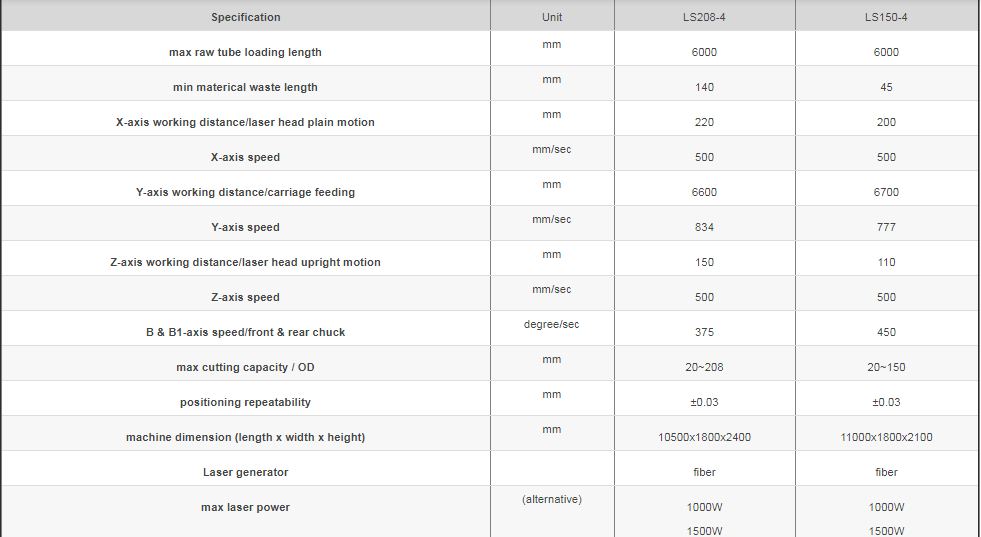Click the Unit column header

[552, 17]
